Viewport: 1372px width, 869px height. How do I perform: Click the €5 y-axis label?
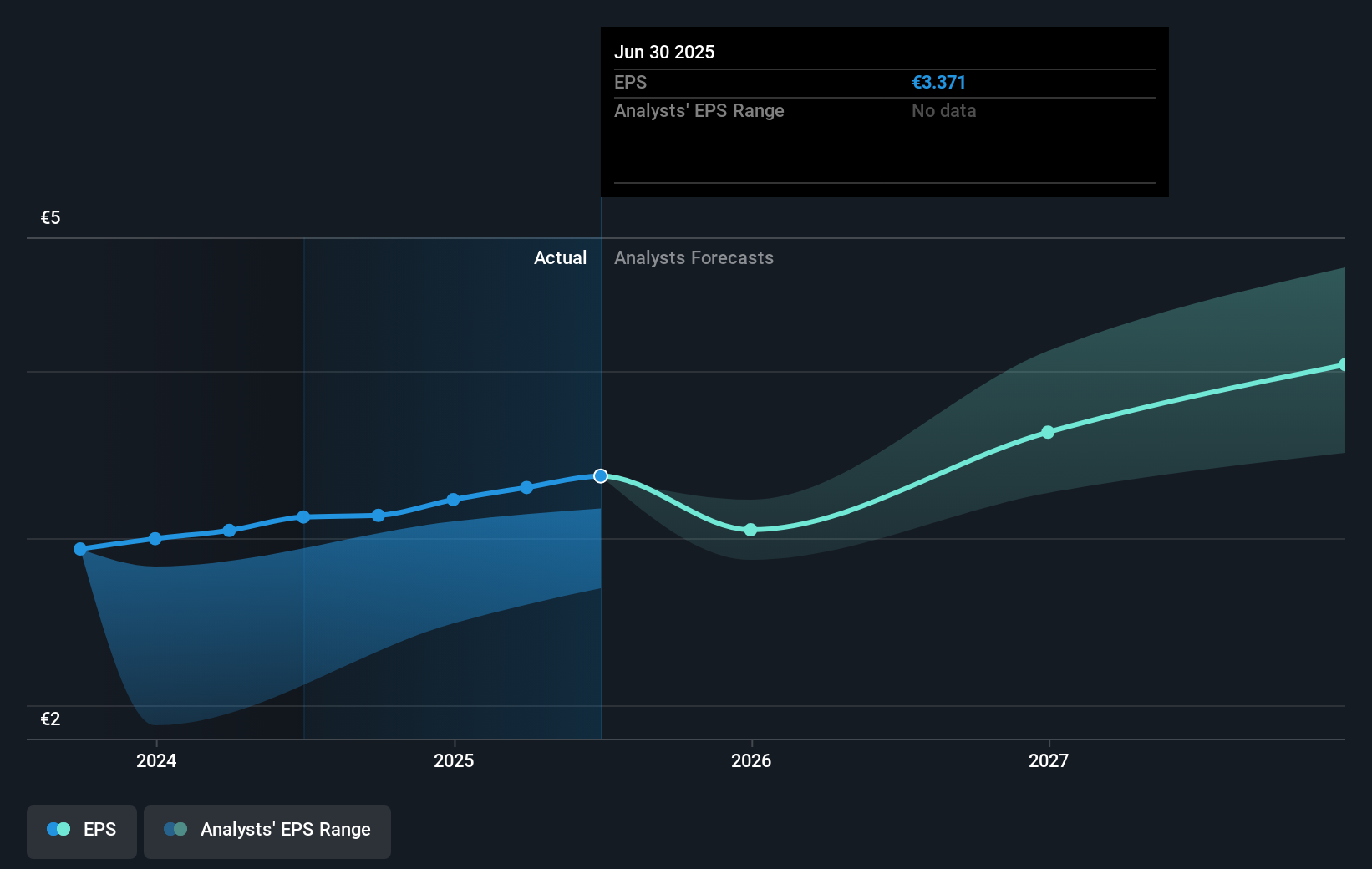(51, 218)
